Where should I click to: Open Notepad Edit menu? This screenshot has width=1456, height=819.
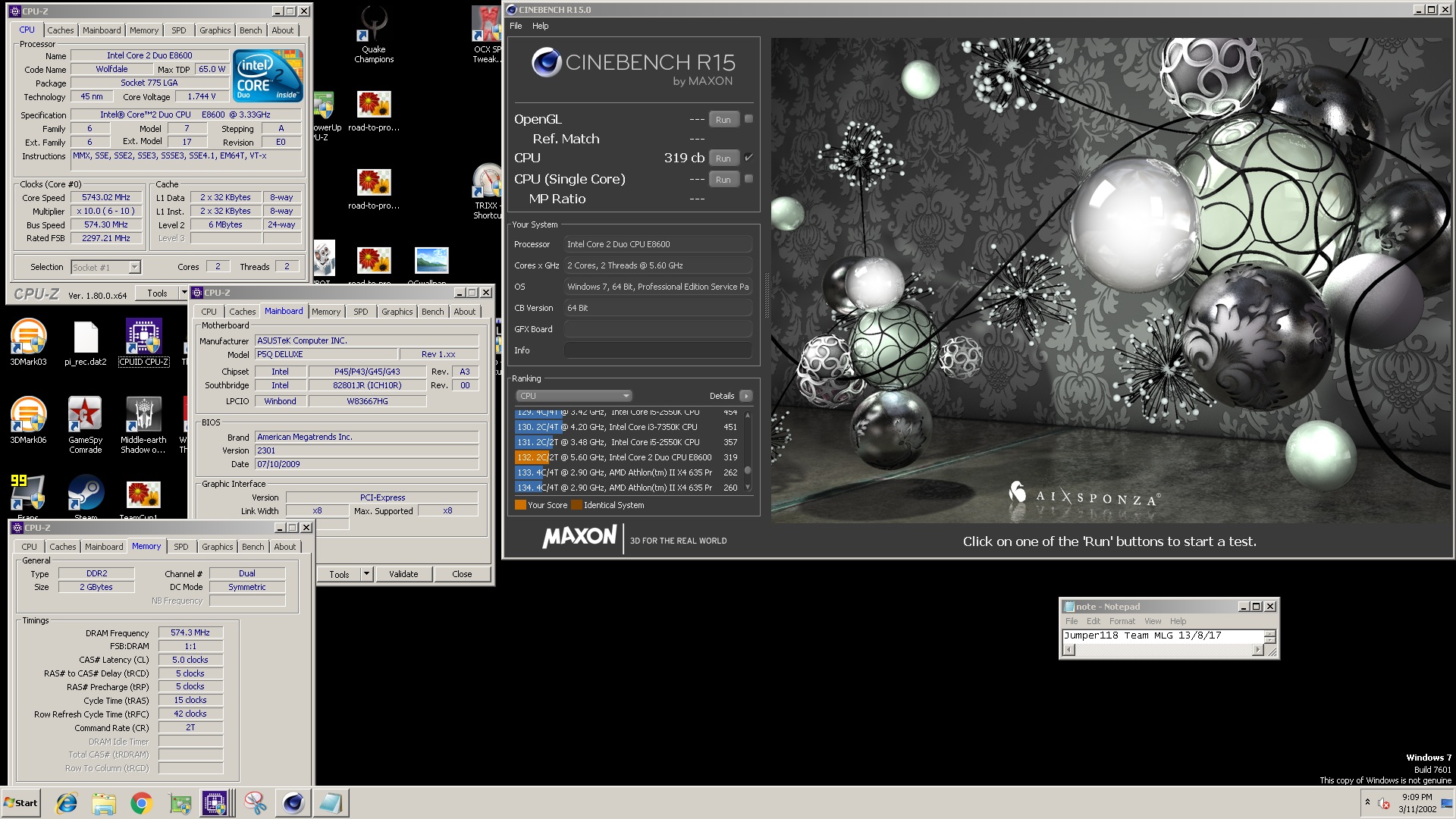point(1094,621)
